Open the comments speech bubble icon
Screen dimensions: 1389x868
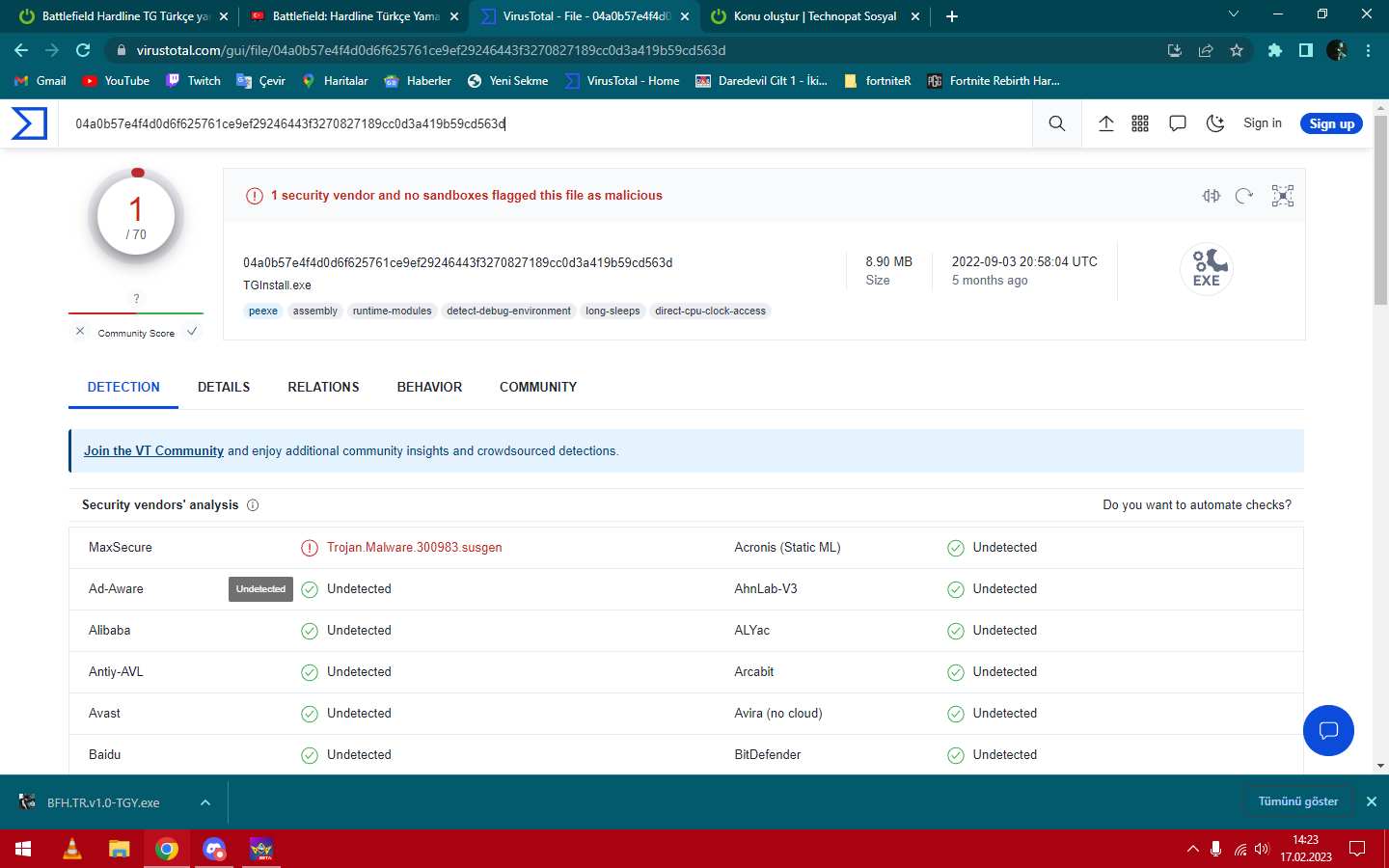click(x=1178, y=123)
